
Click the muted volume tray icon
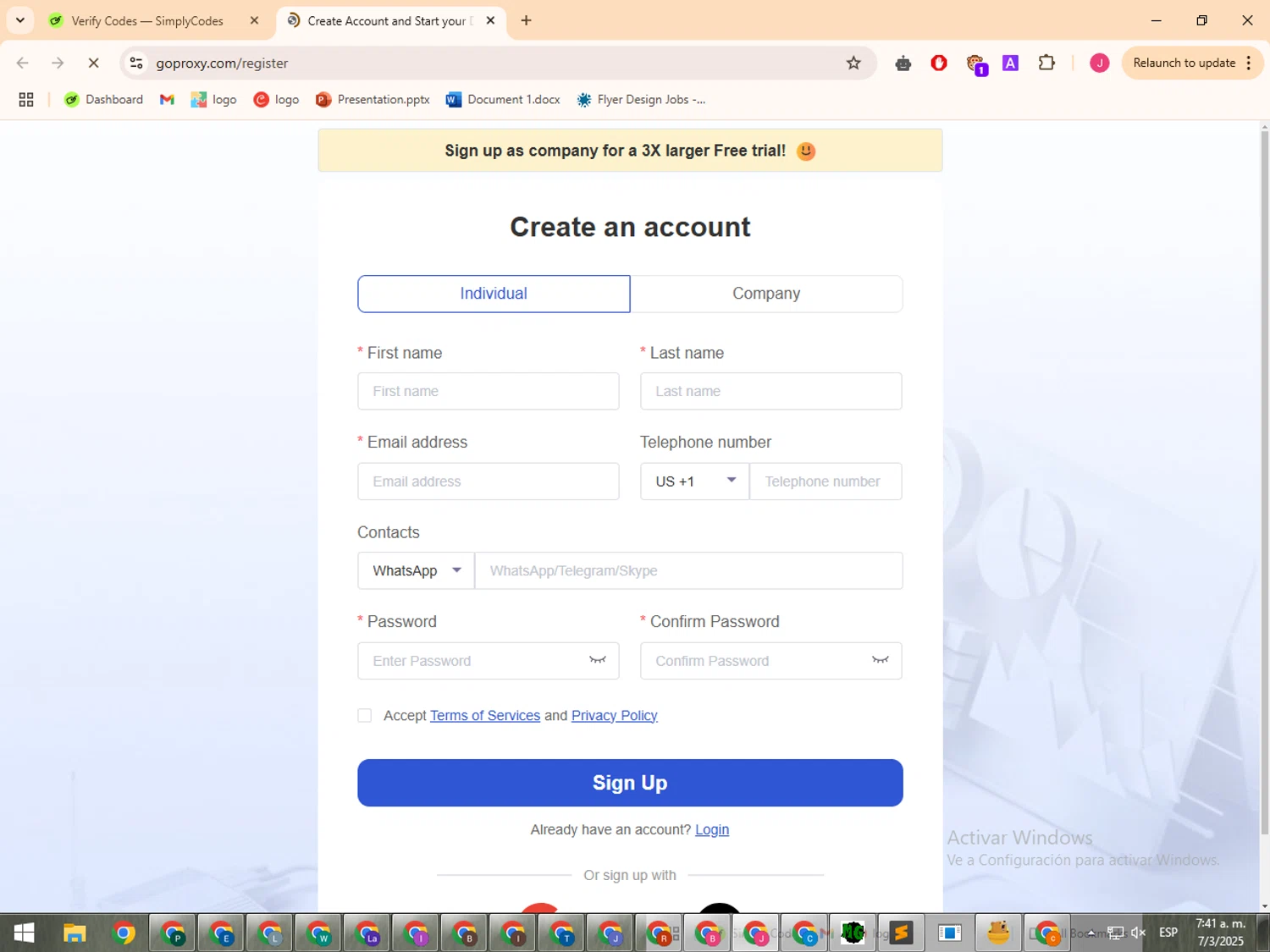pyautogui.click(x=1139, y=933)
